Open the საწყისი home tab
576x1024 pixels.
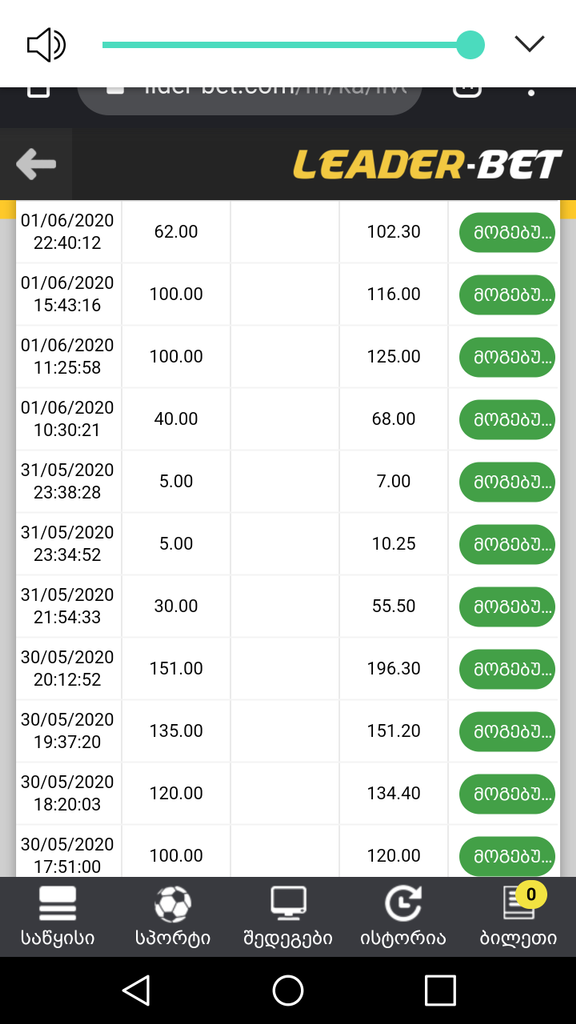click(57, 916)
